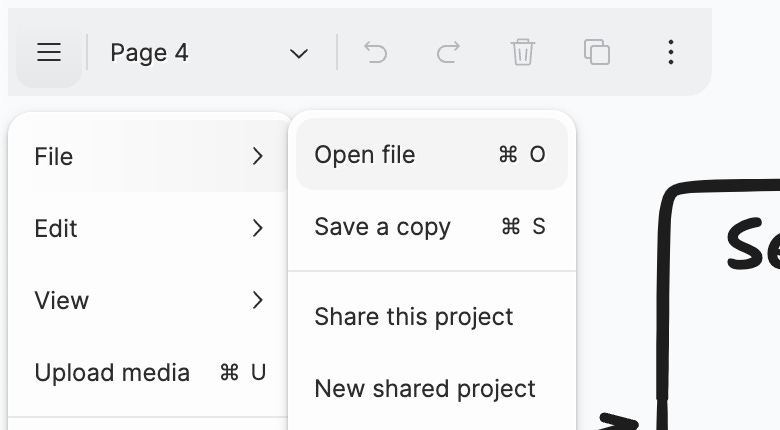Choose Open file in the submenu
The height and width of the screenshot is (430, 780).
(431, 154)
